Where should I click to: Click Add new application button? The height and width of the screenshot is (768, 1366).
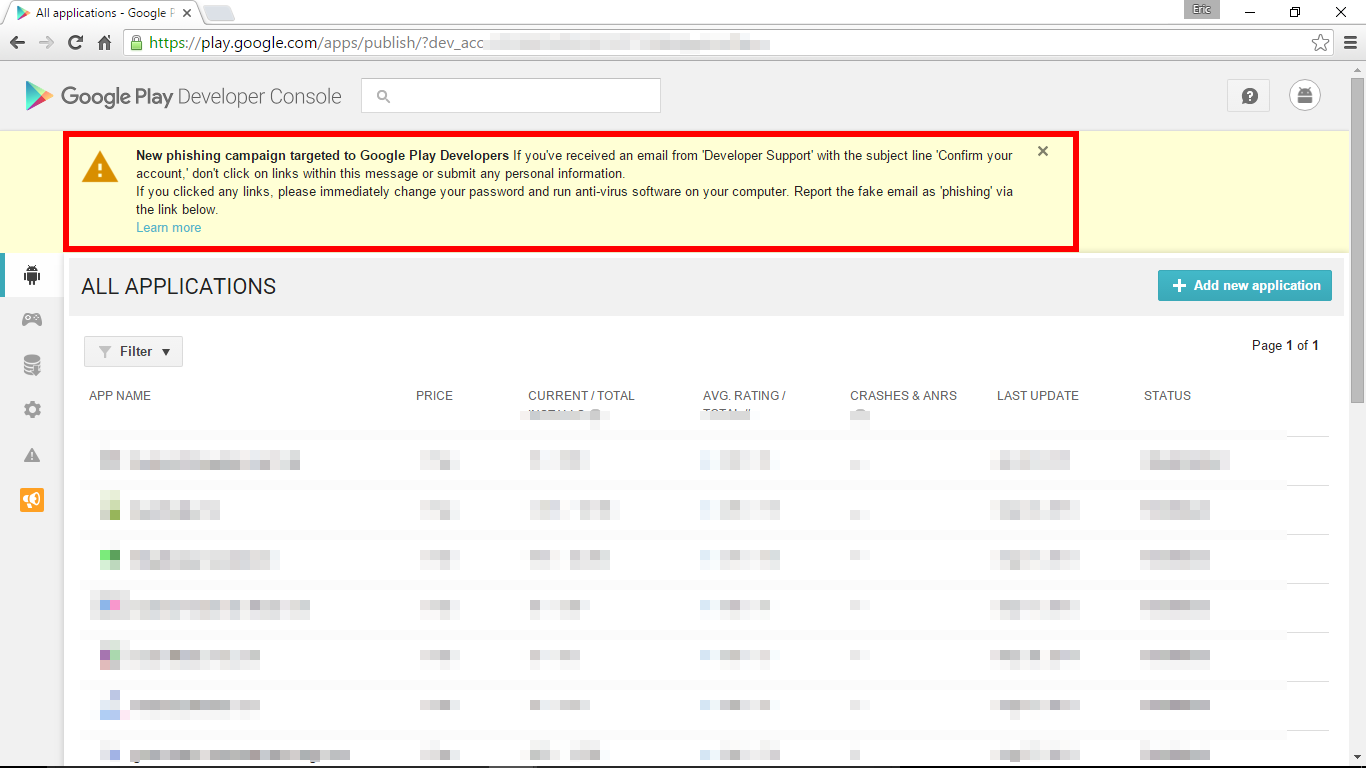pos(1245,285)
